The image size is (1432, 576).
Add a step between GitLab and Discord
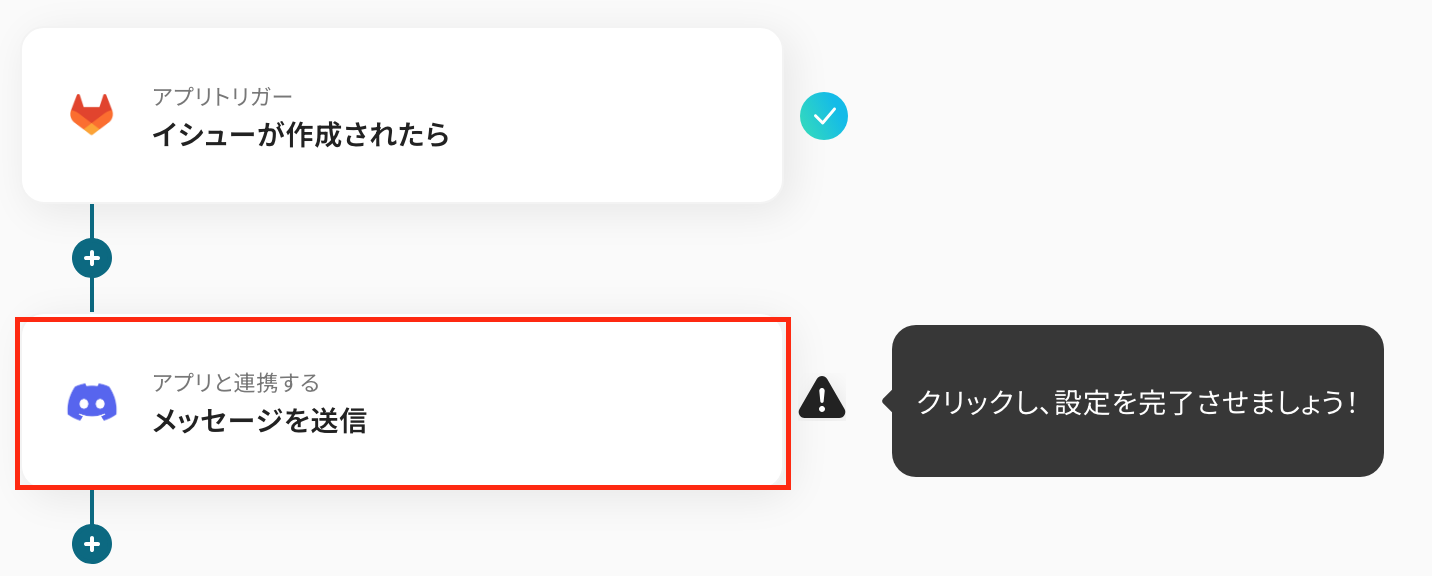92,258
